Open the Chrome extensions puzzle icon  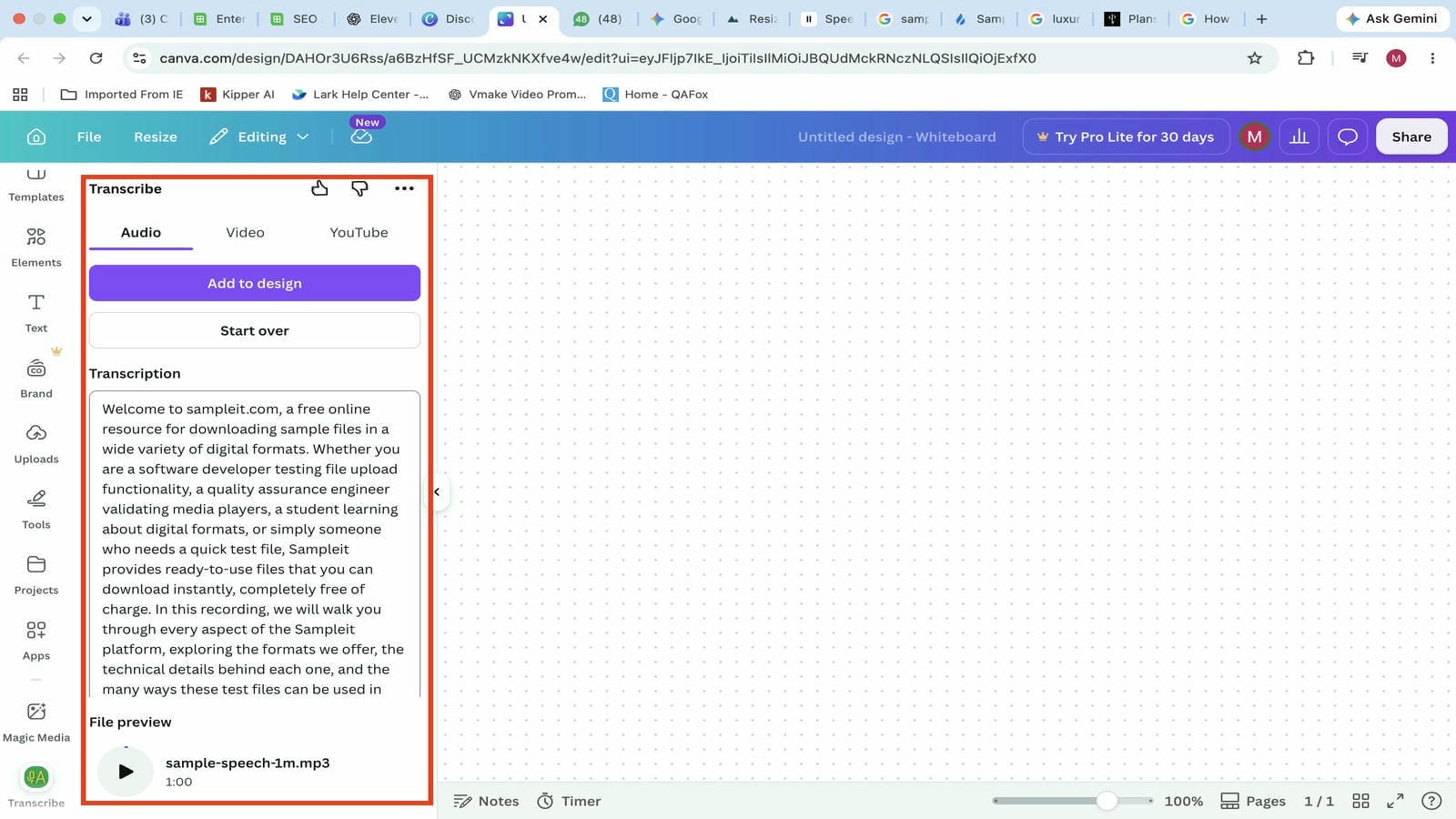point(1306,58)
